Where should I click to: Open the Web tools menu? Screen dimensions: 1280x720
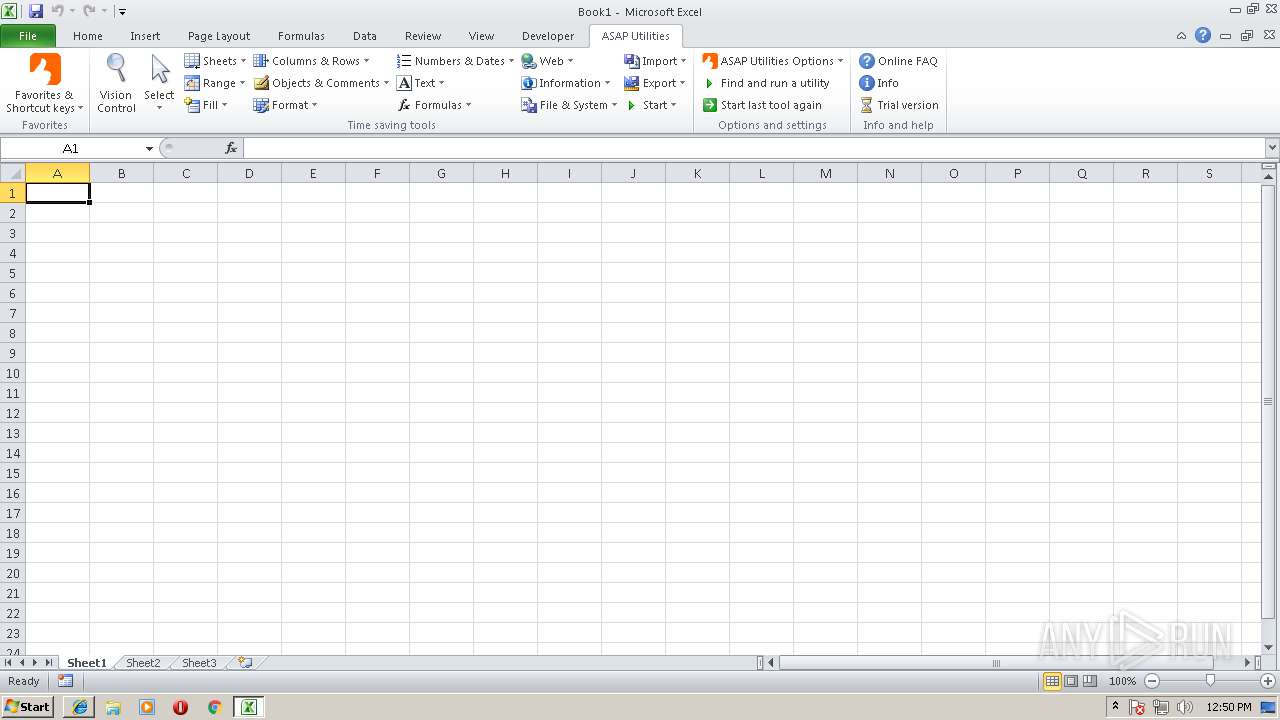tap(547, 61)
